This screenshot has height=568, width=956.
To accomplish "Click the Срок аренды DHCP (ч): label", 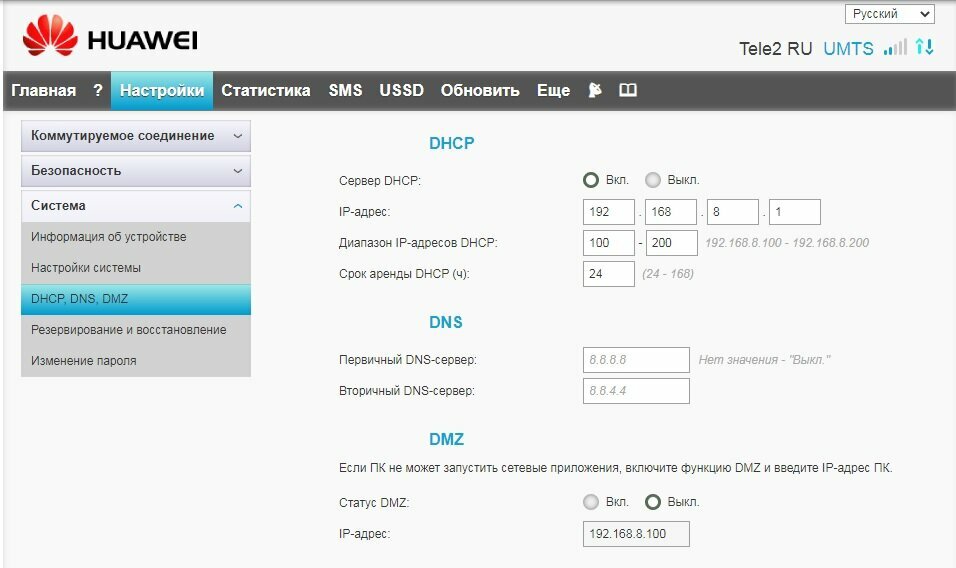I will click(x=404, y=274).
